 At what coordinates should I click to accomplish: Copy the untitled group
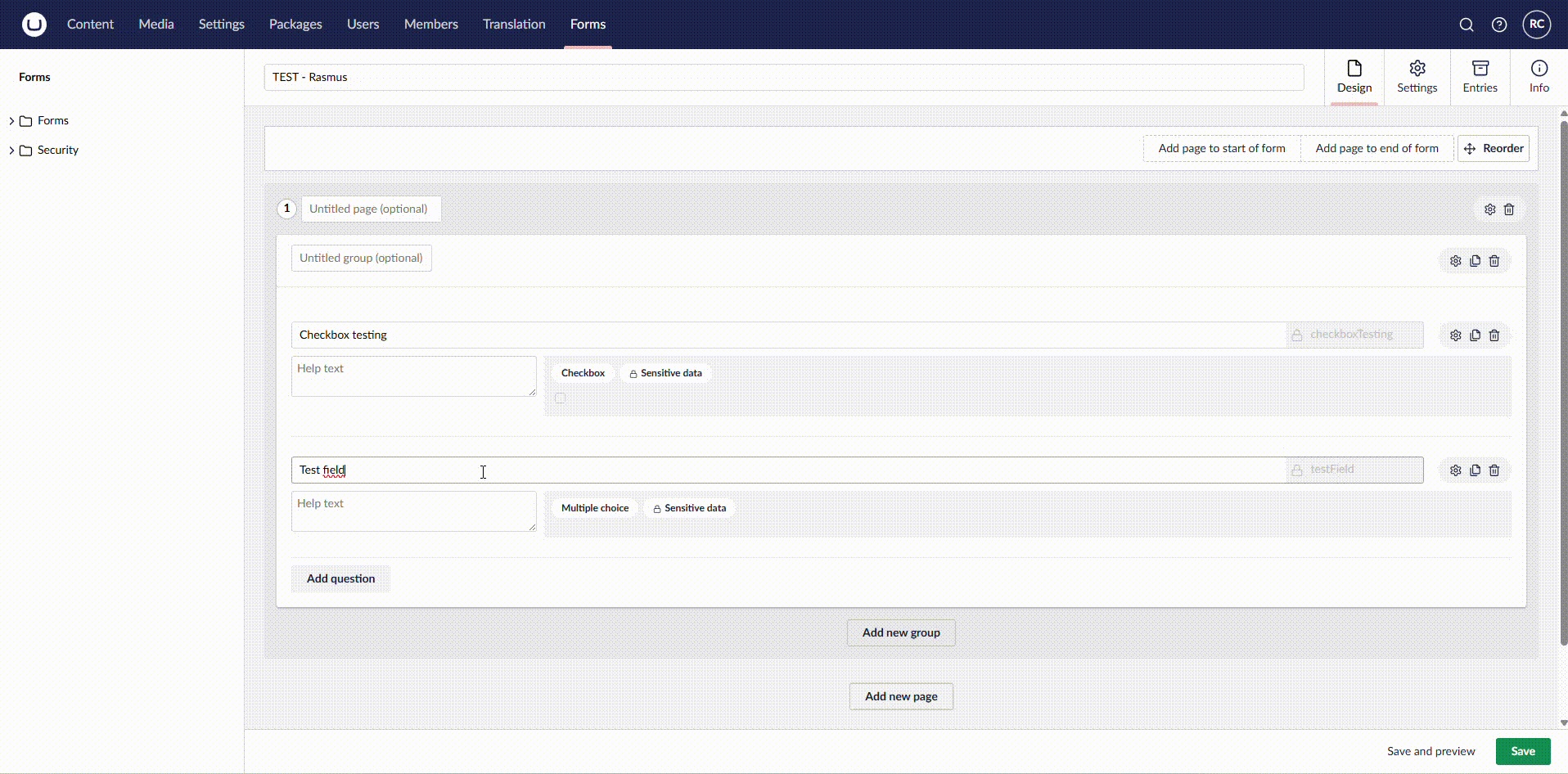pos(1475,261)
